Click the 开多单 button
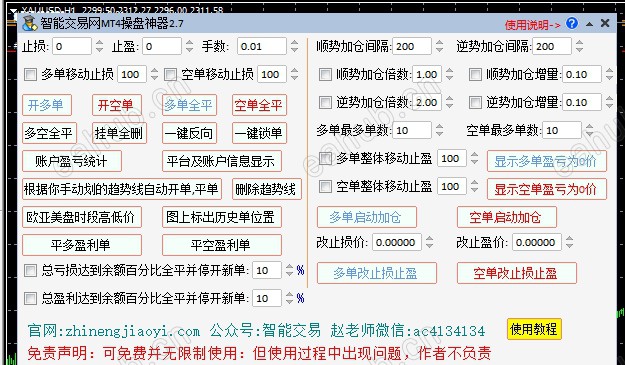The image size is (625, 365). (47, 105)
